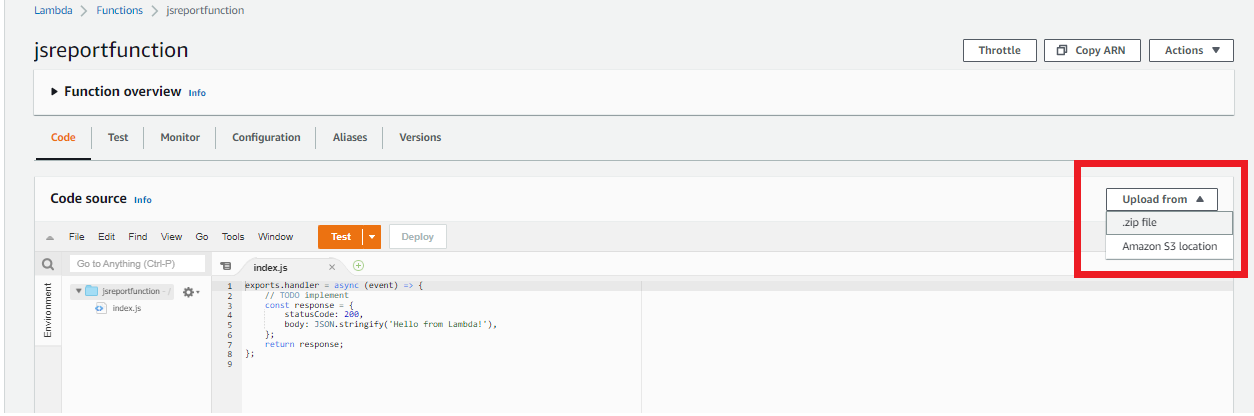Click the search magnifier icon in the editor sidebar
Image resolution: width=1254 pixels, height=416 pixels.
(x=47, y=264)
